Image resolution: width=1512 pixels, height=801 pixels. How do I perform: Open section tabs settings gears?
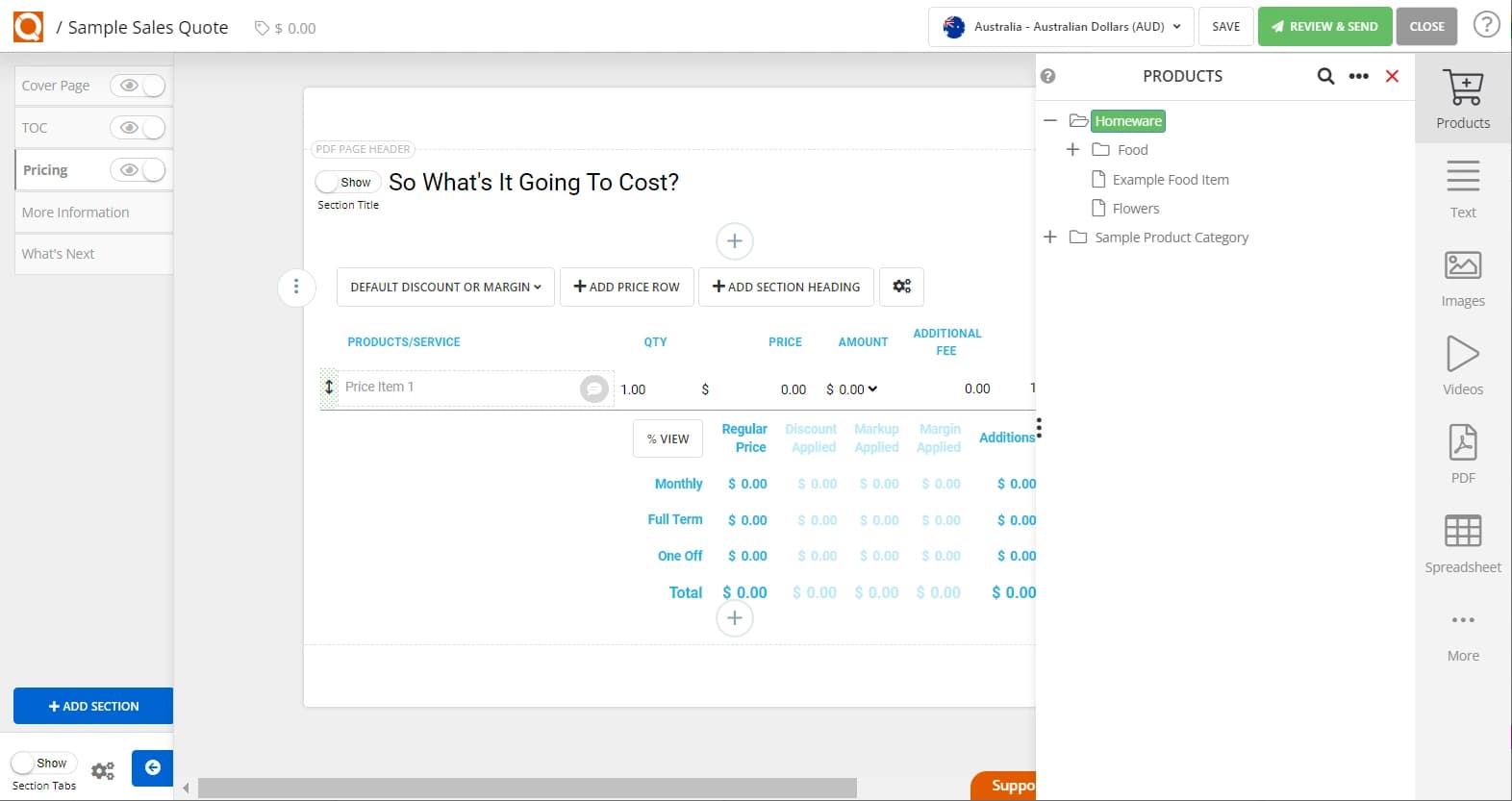coord(103,770)
